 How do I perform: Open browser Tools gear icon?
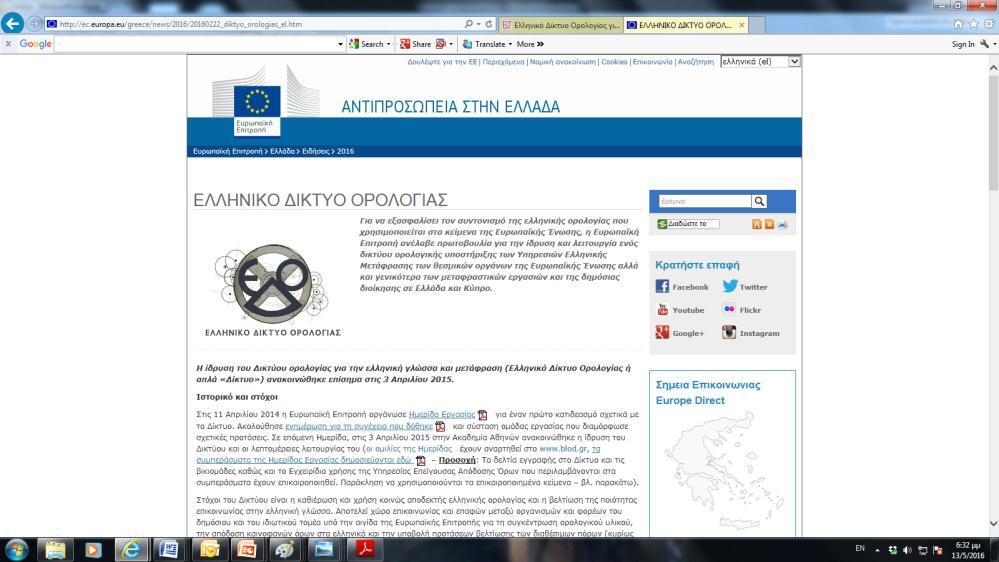pos(988,24)
